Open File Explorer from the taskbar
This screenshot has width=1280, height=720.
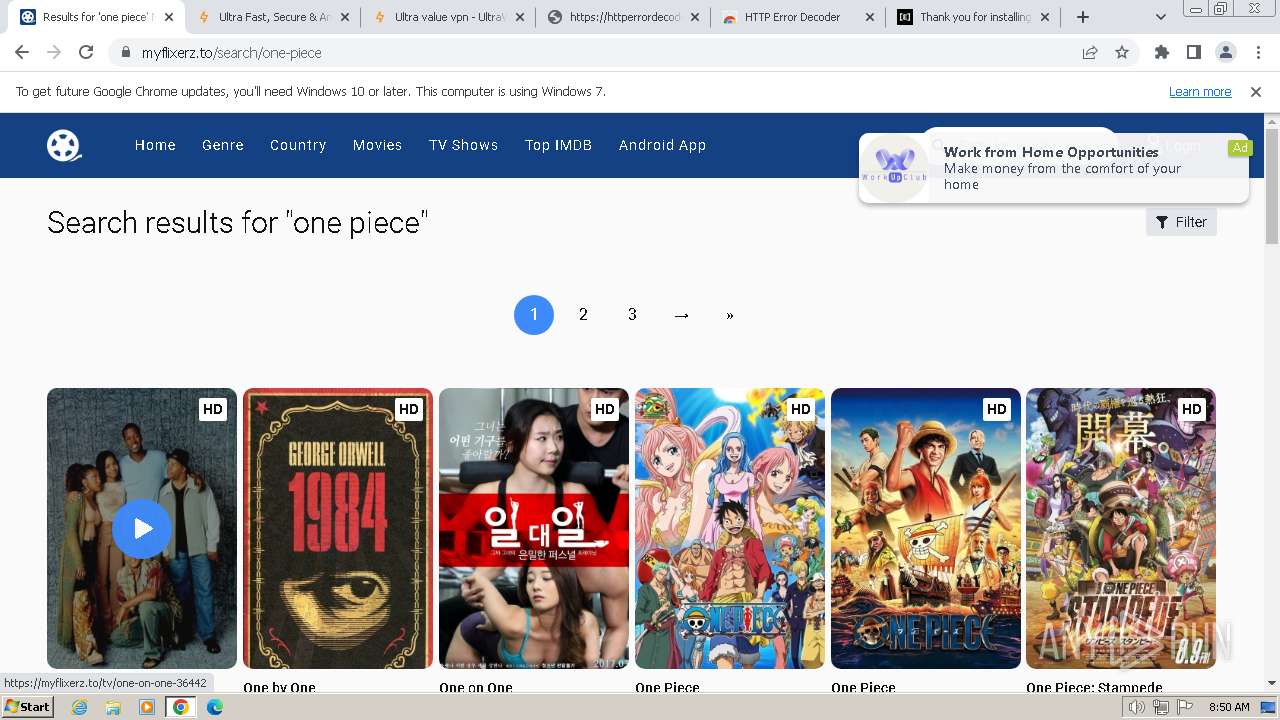(x=113, y=707)
